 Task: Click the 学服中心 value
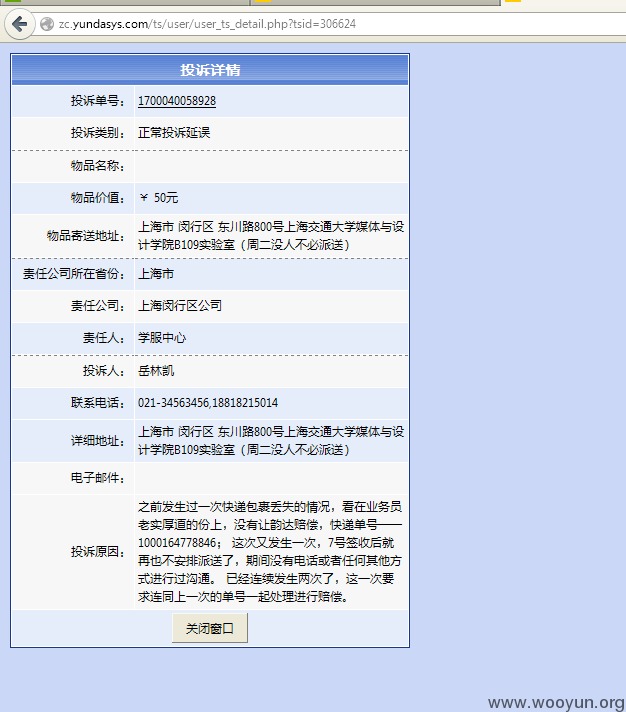coord(162,338)
